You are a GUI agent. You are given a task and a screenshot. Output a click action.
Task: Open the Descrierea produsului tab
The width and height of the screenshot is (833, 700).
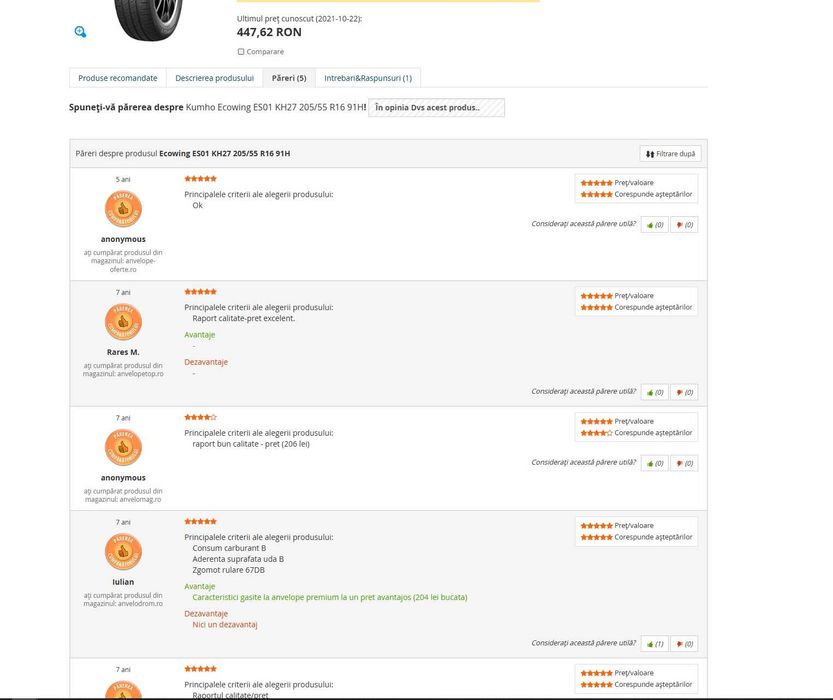[x=214, y=78]
